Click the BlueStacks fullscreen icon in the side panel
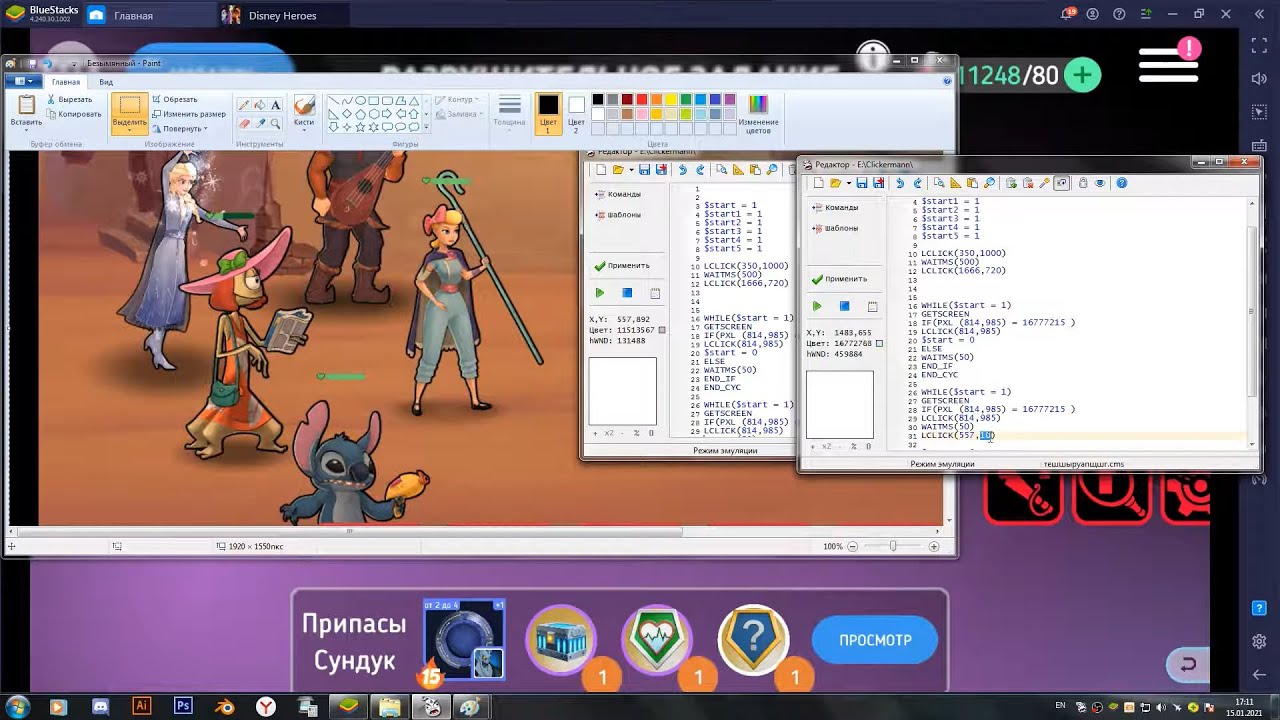This screenshot has width=1280, height=720. pyautogui.click(x=1259, y=45)
